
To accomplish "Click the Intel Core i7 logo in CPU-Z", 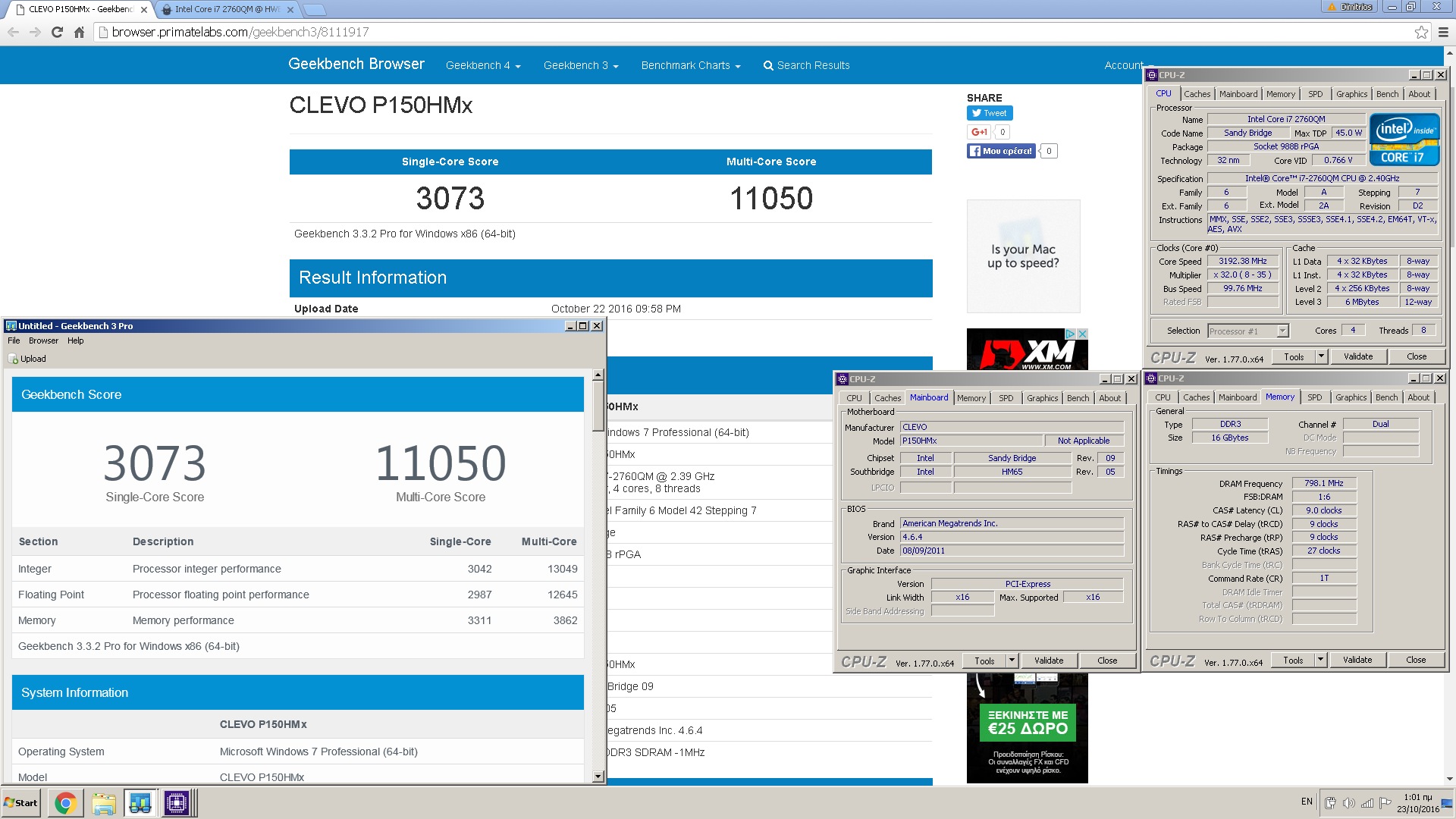I will click(1404, 140).
